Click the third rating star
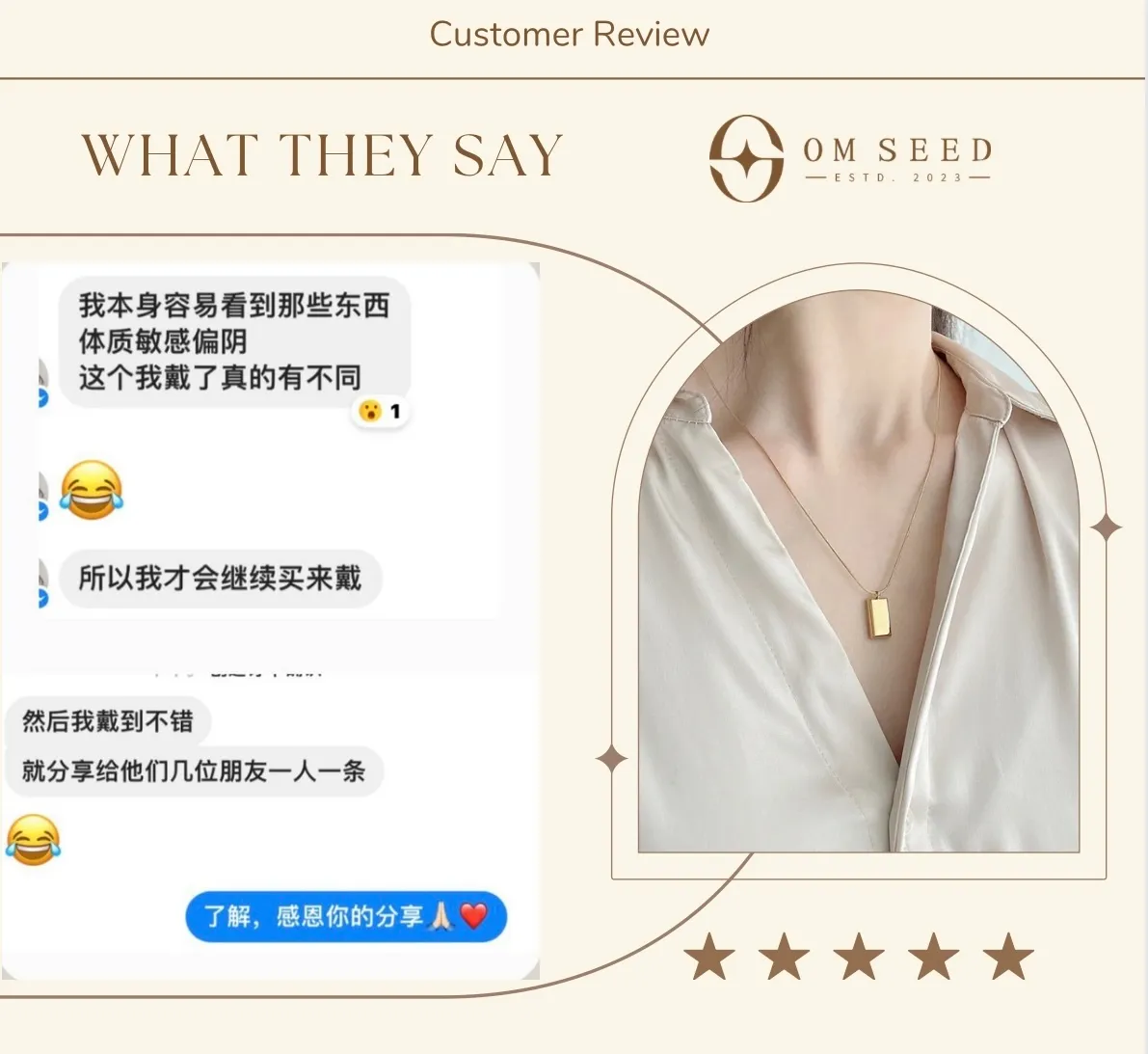Screen dimensions: 1148x1054 click(859, 956)
